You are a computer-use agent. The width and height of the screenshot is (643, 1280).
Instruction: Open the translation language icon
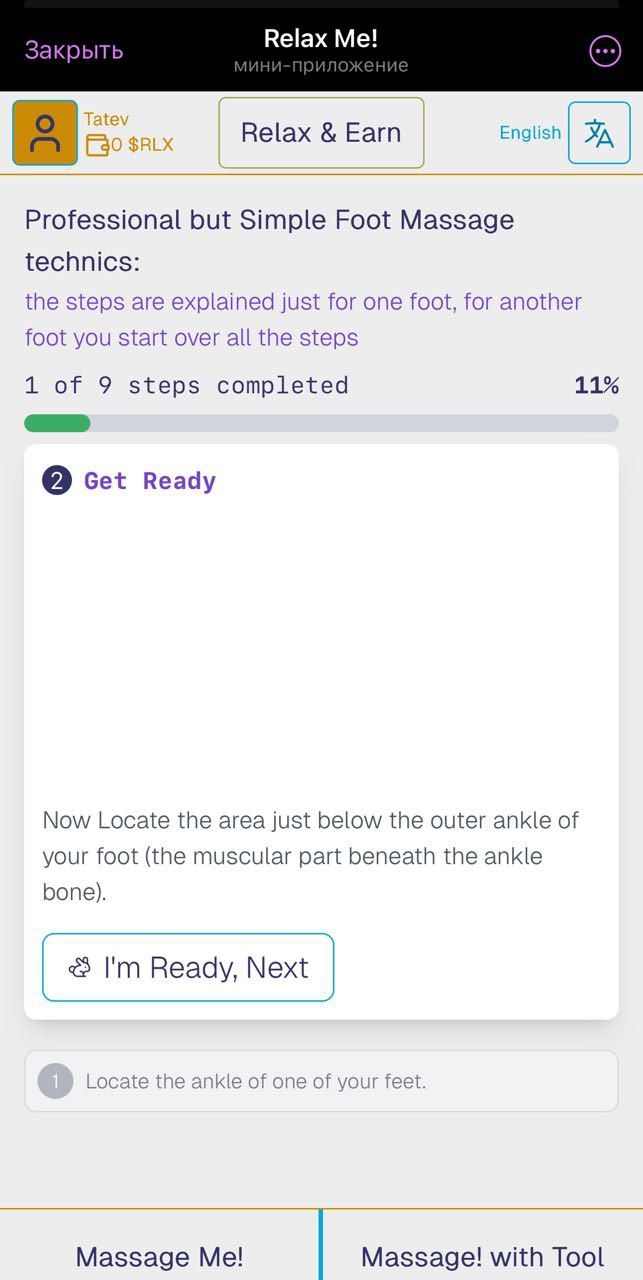click(601, 132)
